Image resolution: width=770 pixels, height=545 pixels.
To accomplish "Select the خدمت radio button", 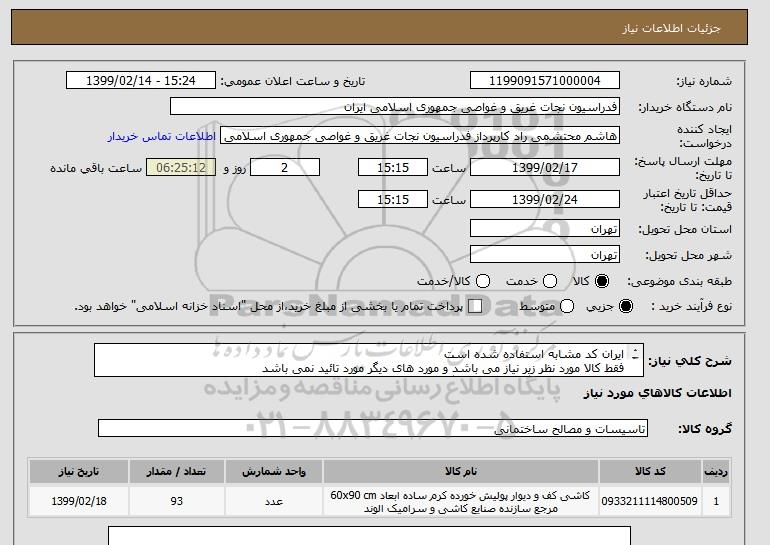I will coord(550,281).
